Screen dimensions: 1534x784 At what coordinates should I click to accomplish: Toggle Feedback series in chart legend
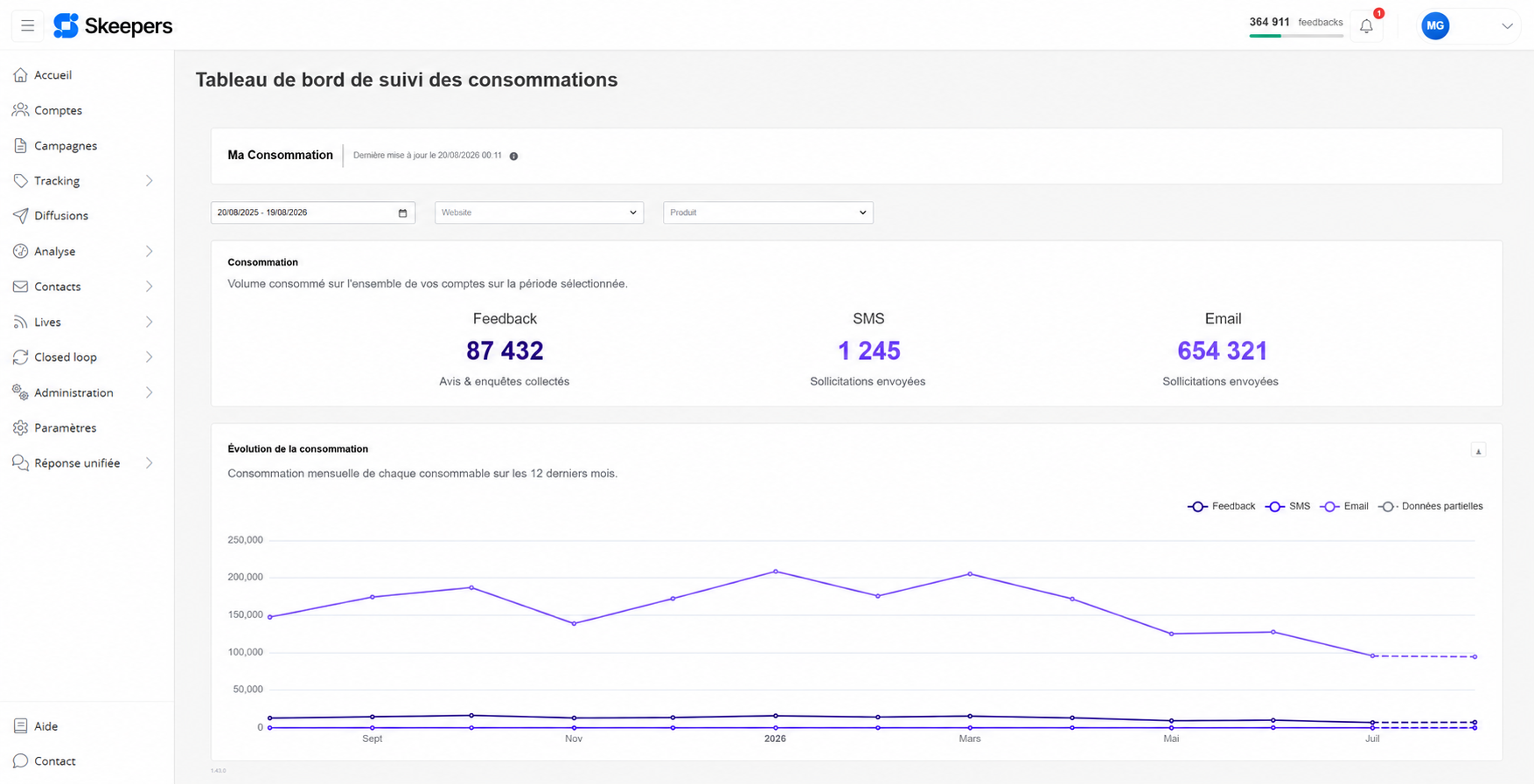(1221, 507)
